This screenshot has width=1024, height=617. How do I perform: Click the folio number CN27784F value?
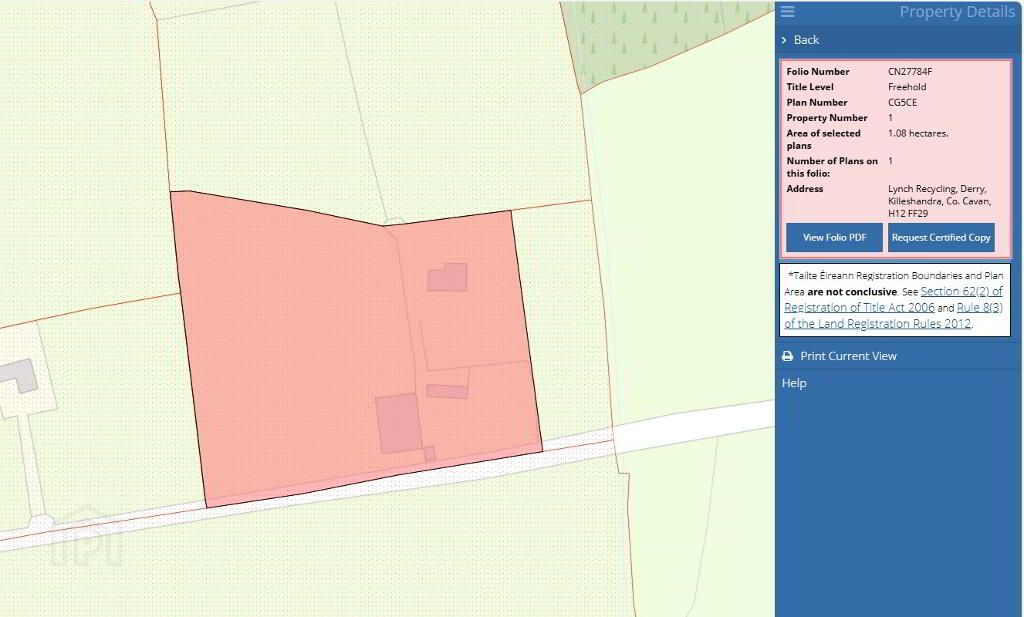[909, 72]
